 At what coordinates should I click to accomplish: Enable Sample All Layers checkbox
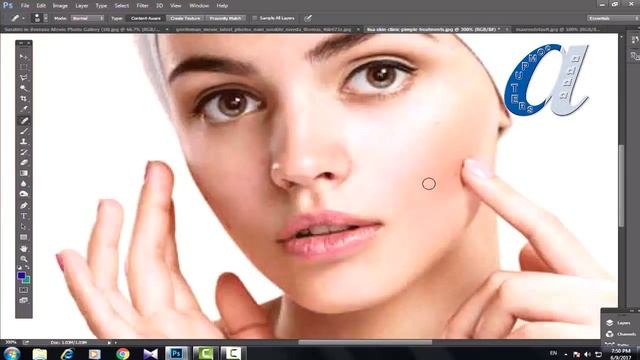[x=255, y=18]
